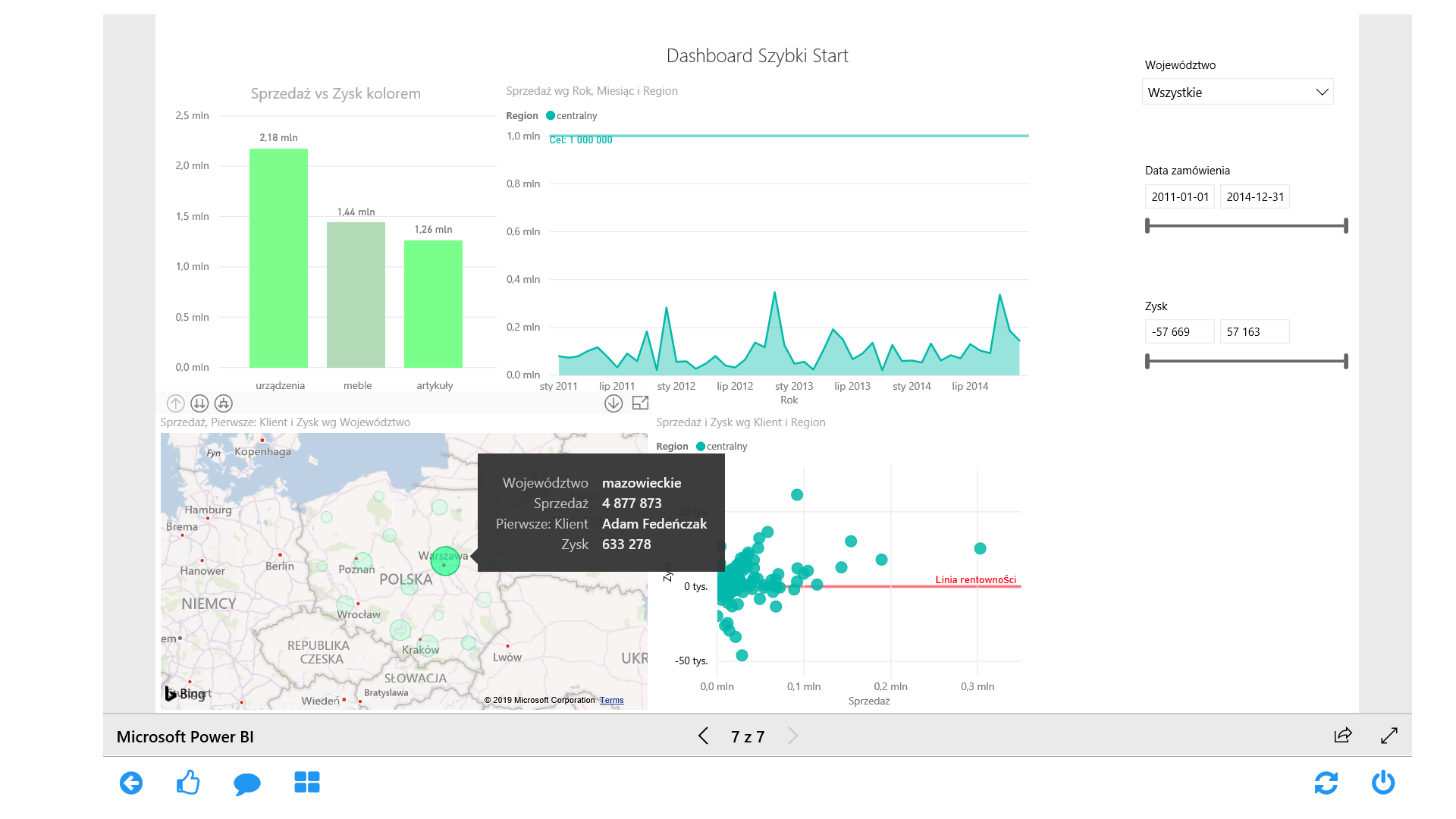Open the tiles grid icon
The height and width of the screenshot is (819, 1456).
pos(307,782)
